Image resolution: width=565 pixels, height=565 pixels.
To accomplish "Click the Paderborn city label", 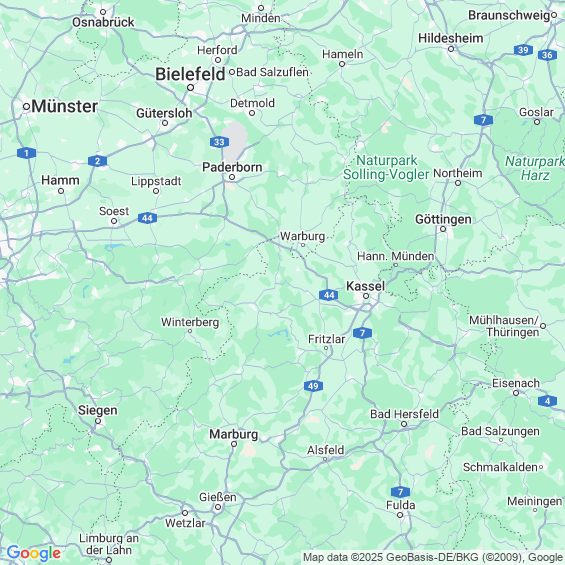I will point(232,167).
